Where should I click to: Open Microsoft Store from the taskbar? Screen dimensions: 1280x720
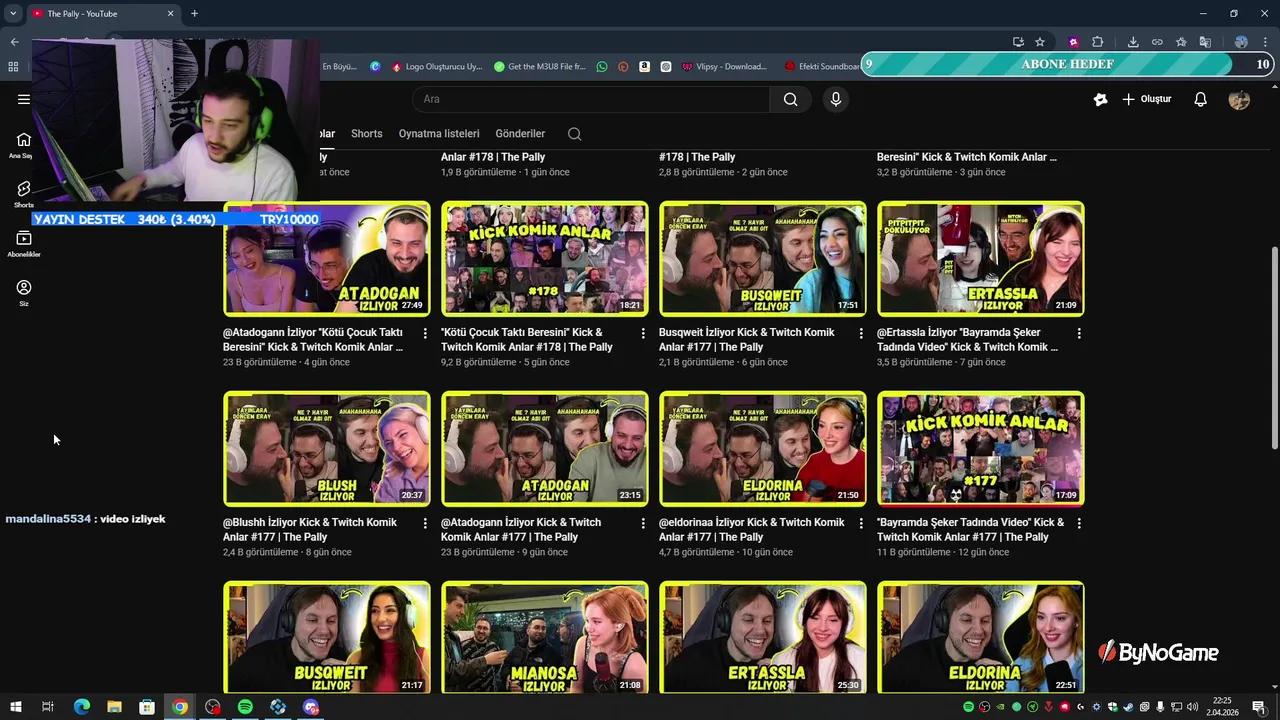click(x=147, y=707)
